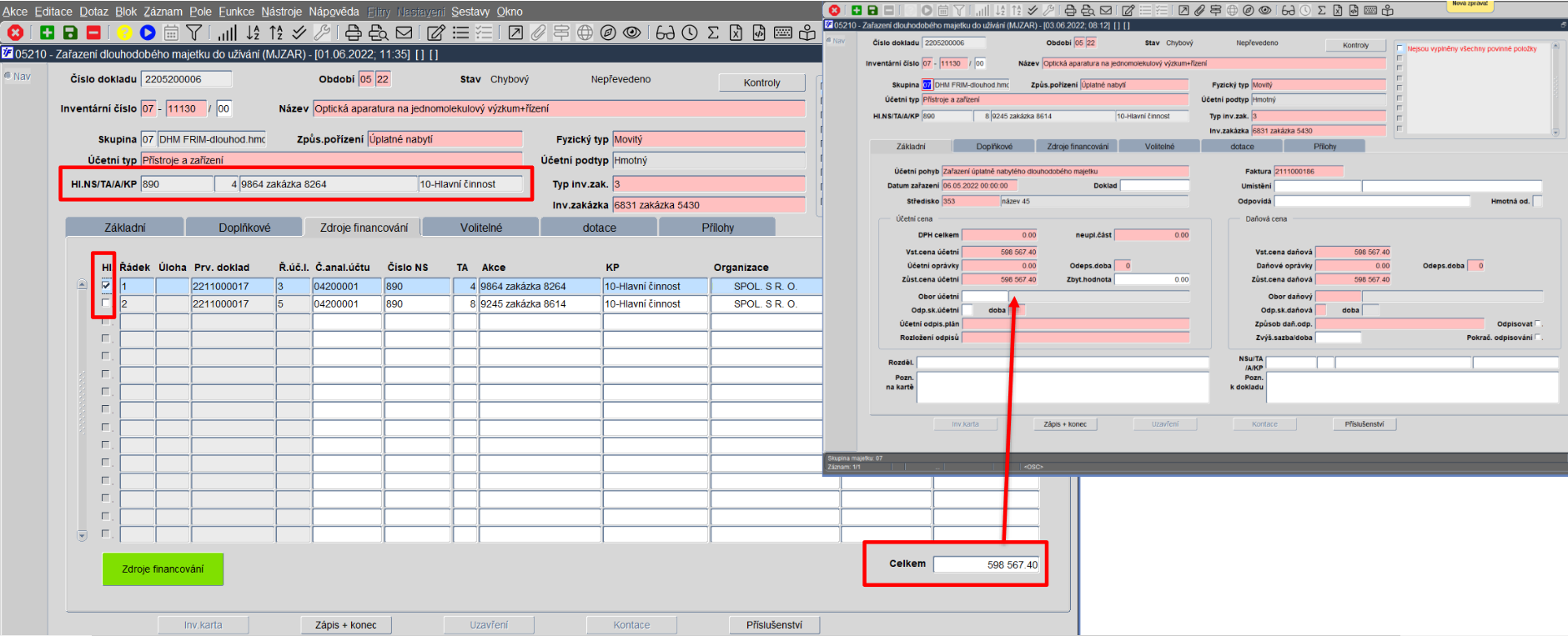Click the arrow-in-box export icon in left toolbar
1568x636 pixels.
515,33
